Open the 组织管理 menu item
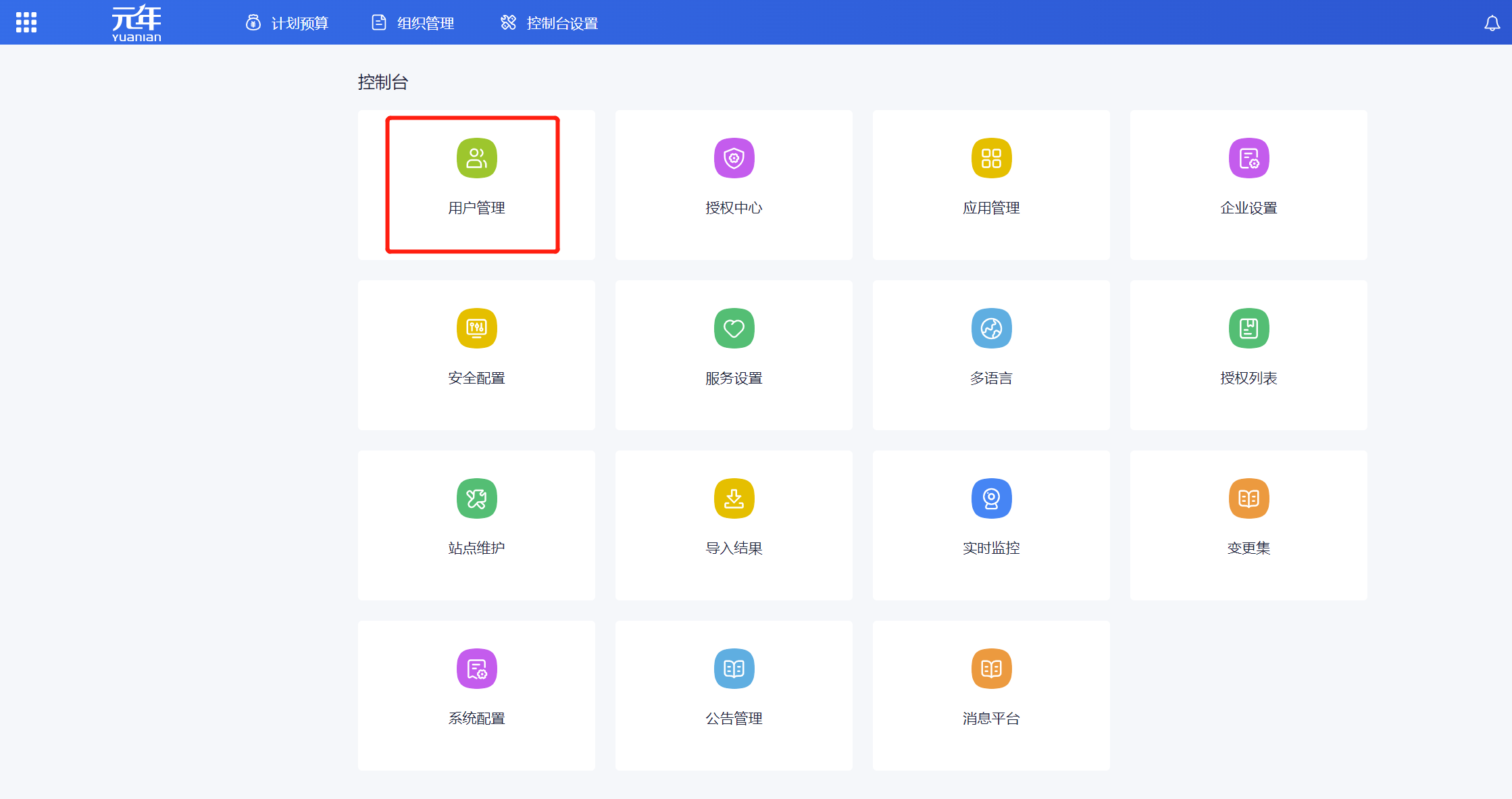1512x799 pixels. click(413, 24)
